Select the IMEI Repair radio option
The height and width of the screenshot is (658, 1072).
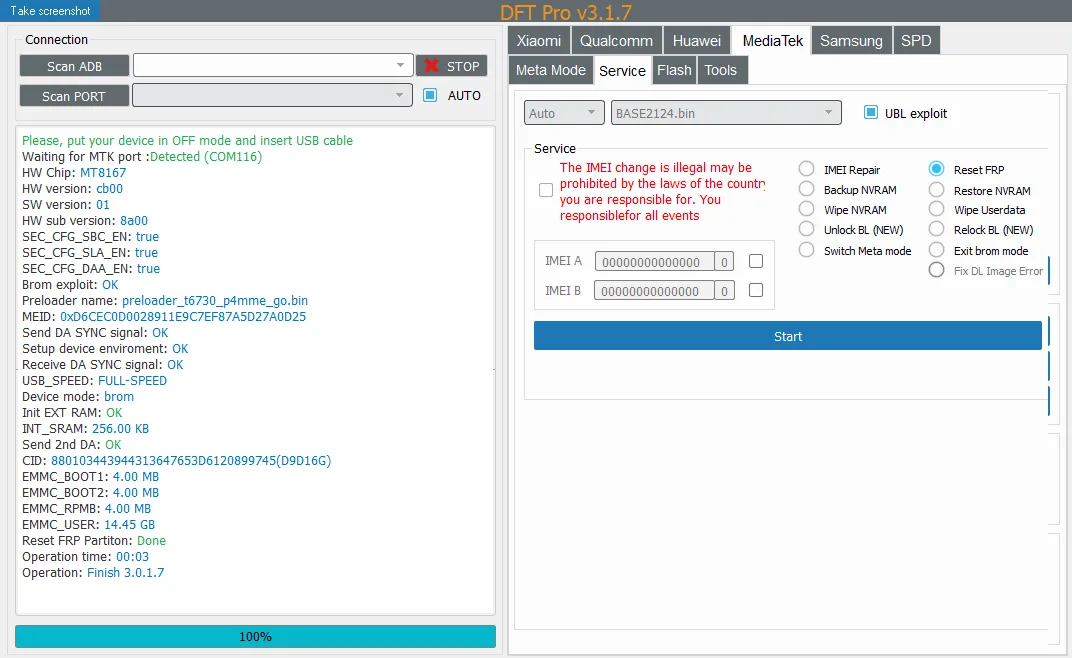pyautogui.click(x=807, y=169)
